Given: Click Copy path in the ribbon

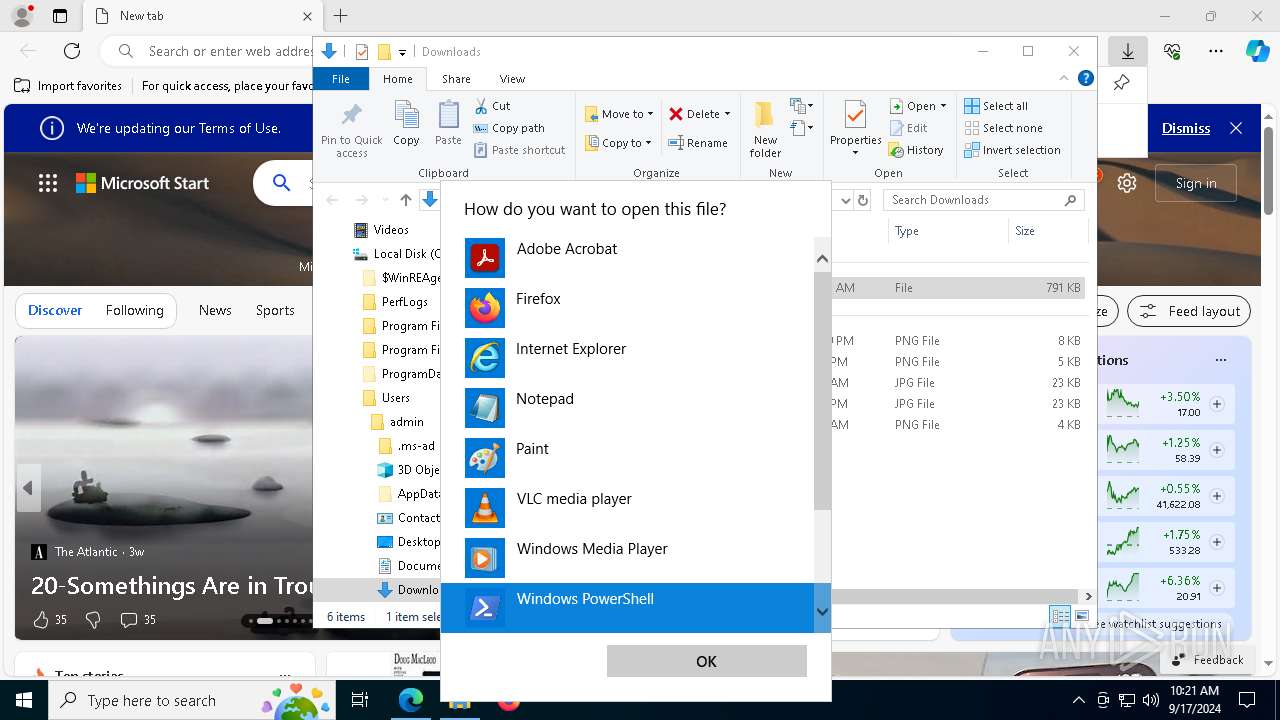Looking at the screenshot, I should click(x=509, y=128).
